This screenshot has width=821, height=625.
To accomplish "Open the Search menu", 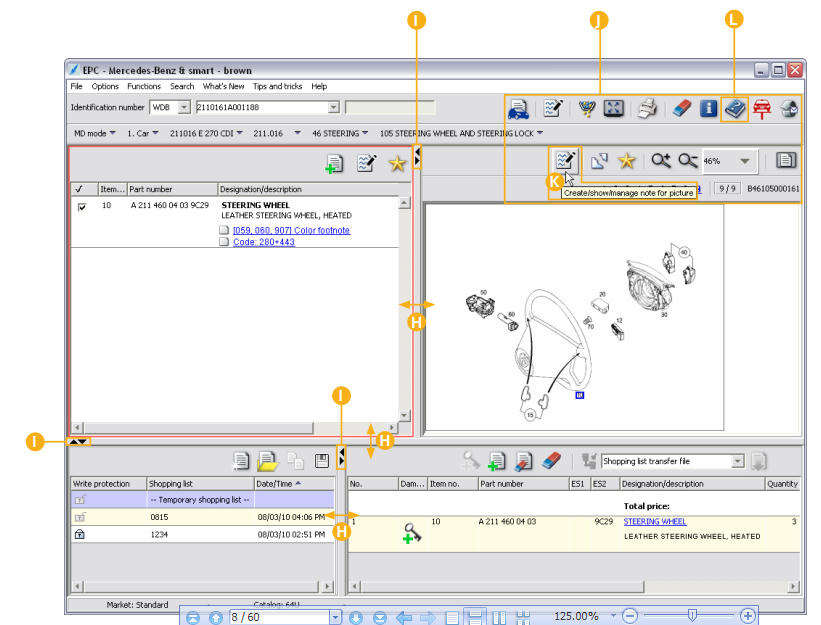I will pos(182,86).
